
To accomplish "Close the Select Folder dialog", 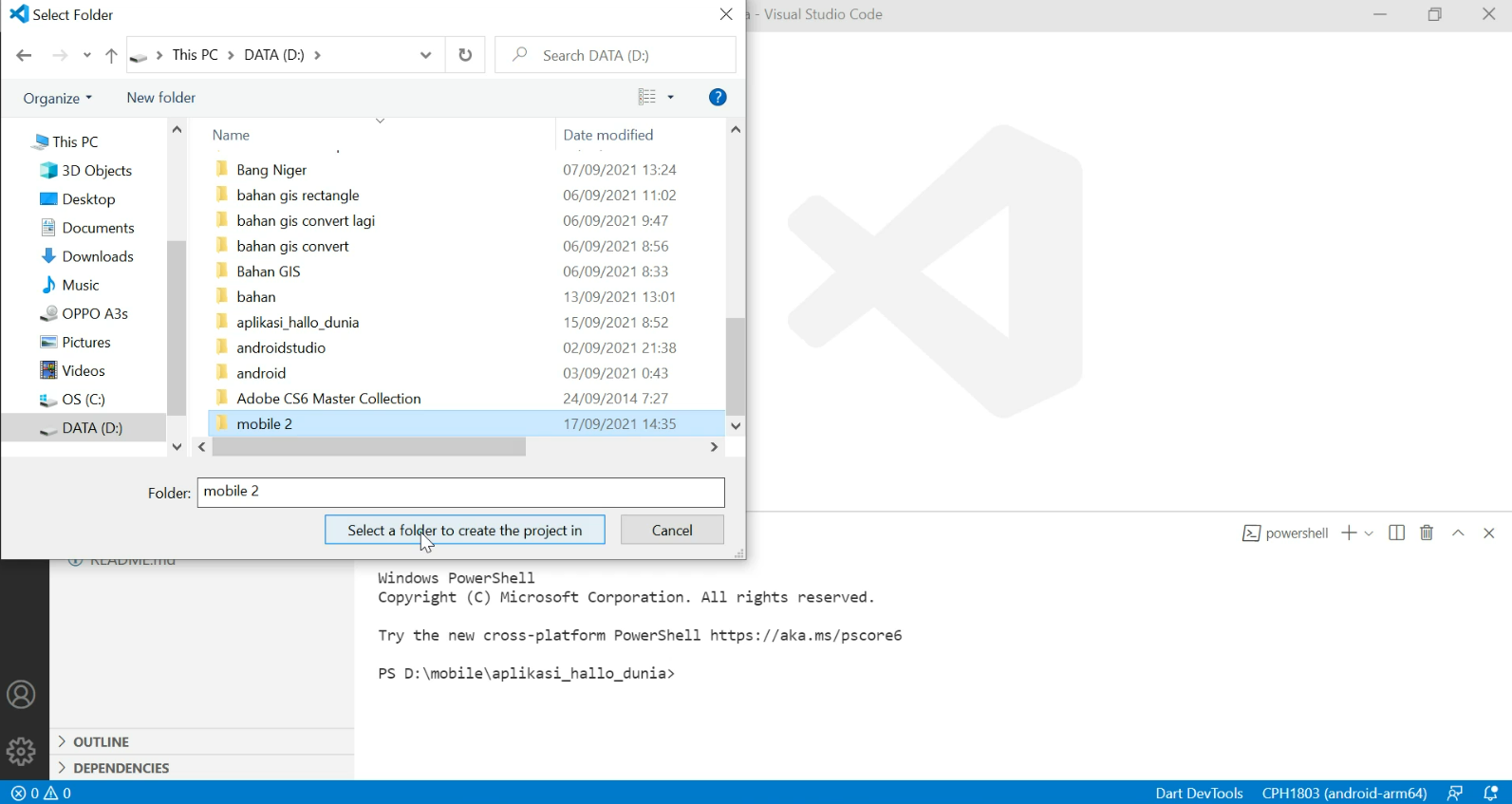I will click(726, 14).
